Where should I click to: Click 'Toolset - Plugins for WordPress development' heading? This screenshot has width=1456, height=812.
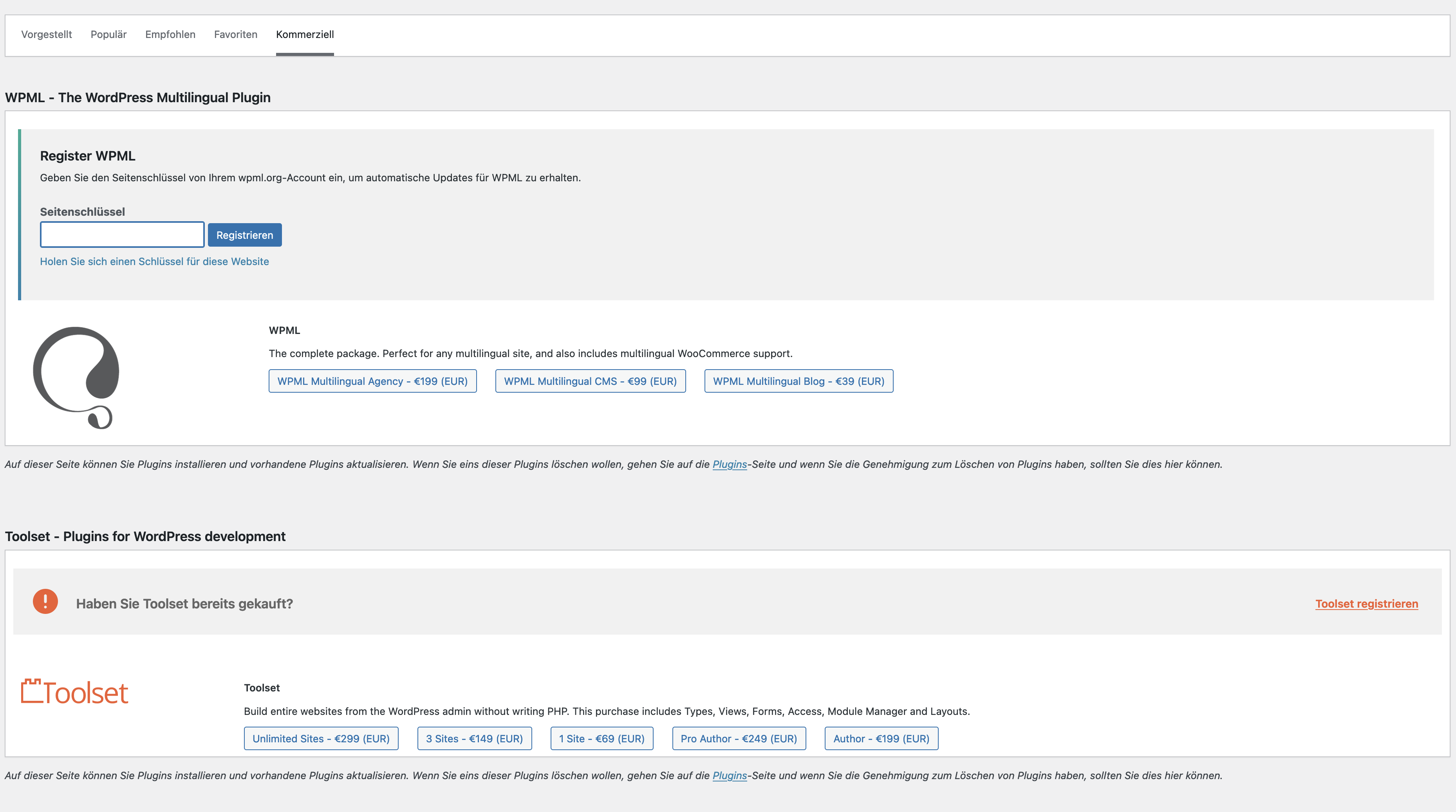145,536
